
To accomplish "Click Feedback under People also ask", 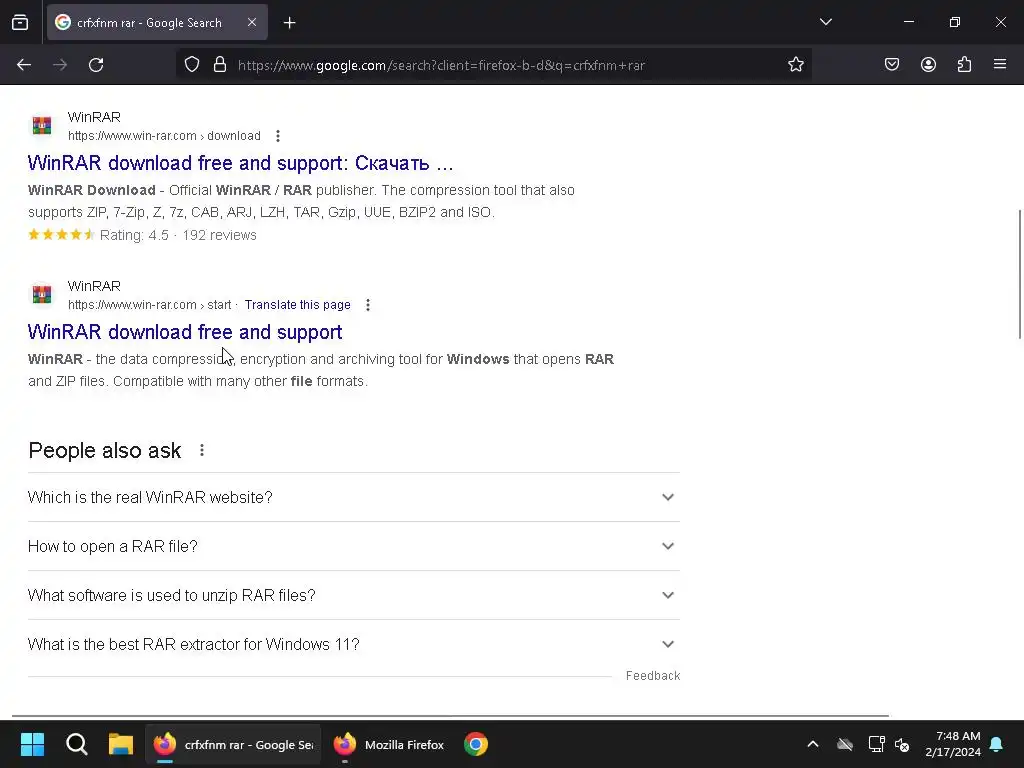I will pyautogui.click(x=652, y=676).
